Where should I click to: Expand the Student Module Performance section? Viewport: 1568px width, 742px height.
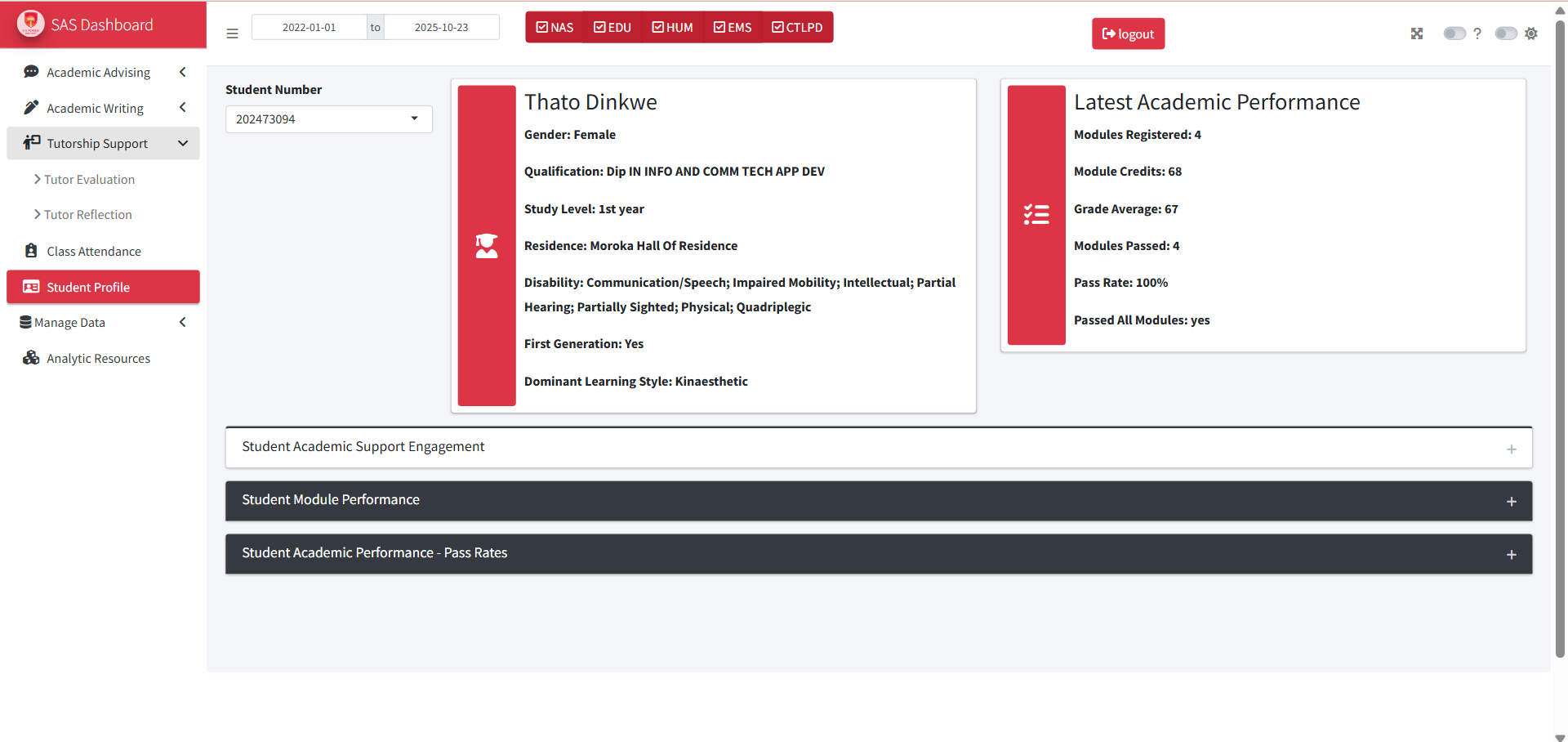tap(1512, 501)
